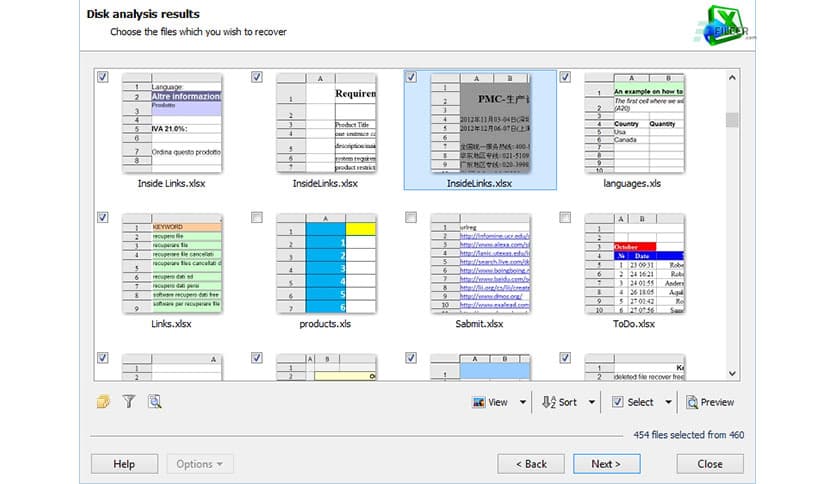
Task: Click the scrollbar up arrow
Action: [x=732, y=78]
